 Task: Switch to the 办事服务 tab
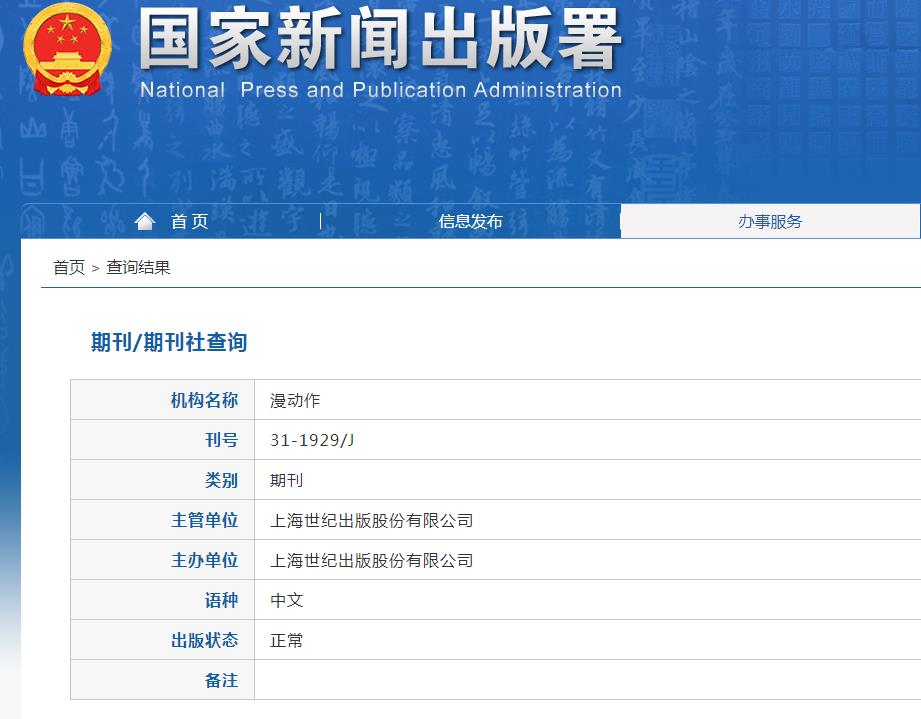[x=771, y=221]
